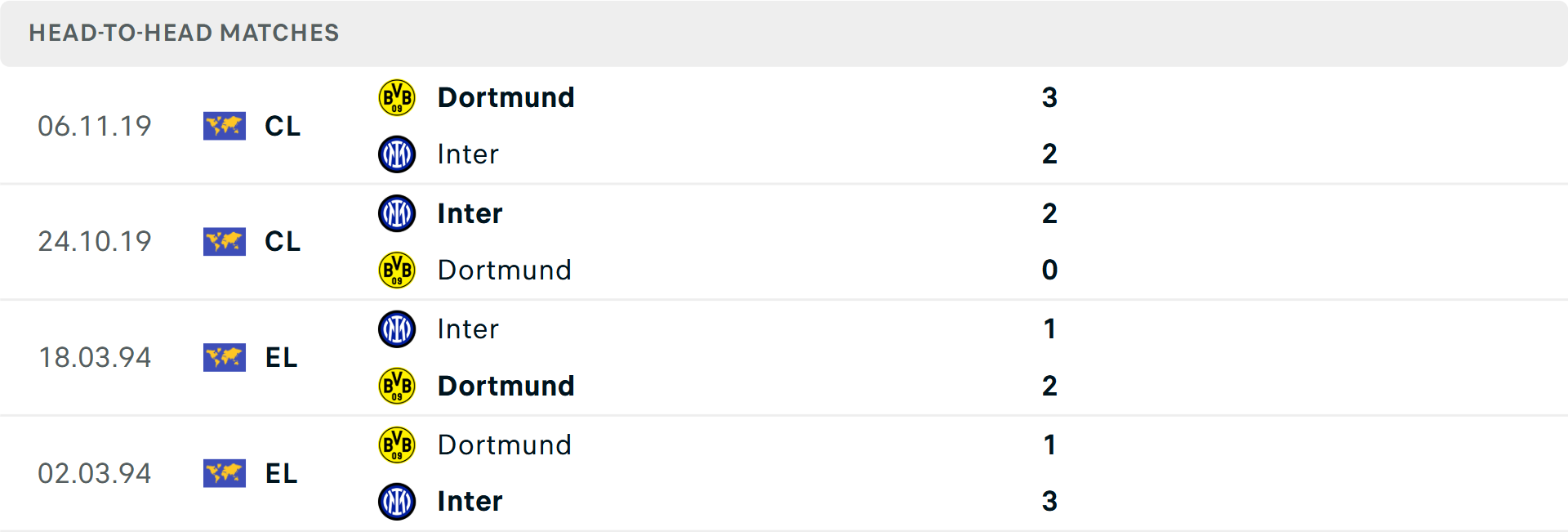Click the world flag beside 18.03.94 EL

pos(224,357)
